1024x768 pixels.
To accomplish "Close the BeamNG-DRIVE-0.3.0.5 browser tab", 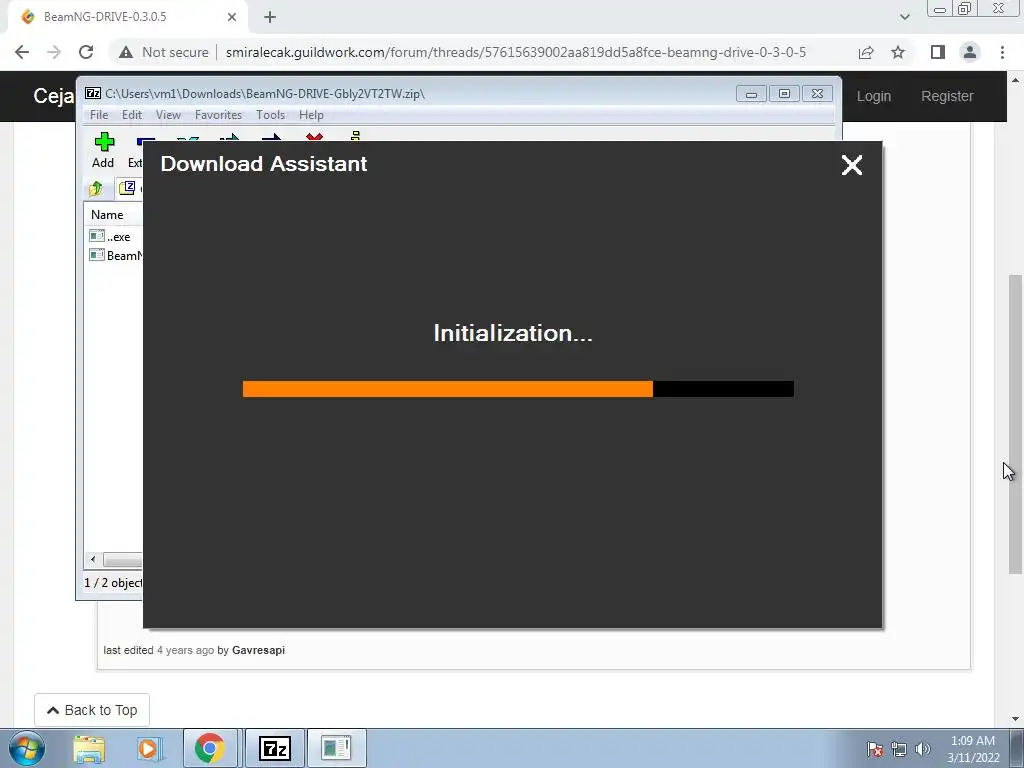I will click(x=232, y=17).
